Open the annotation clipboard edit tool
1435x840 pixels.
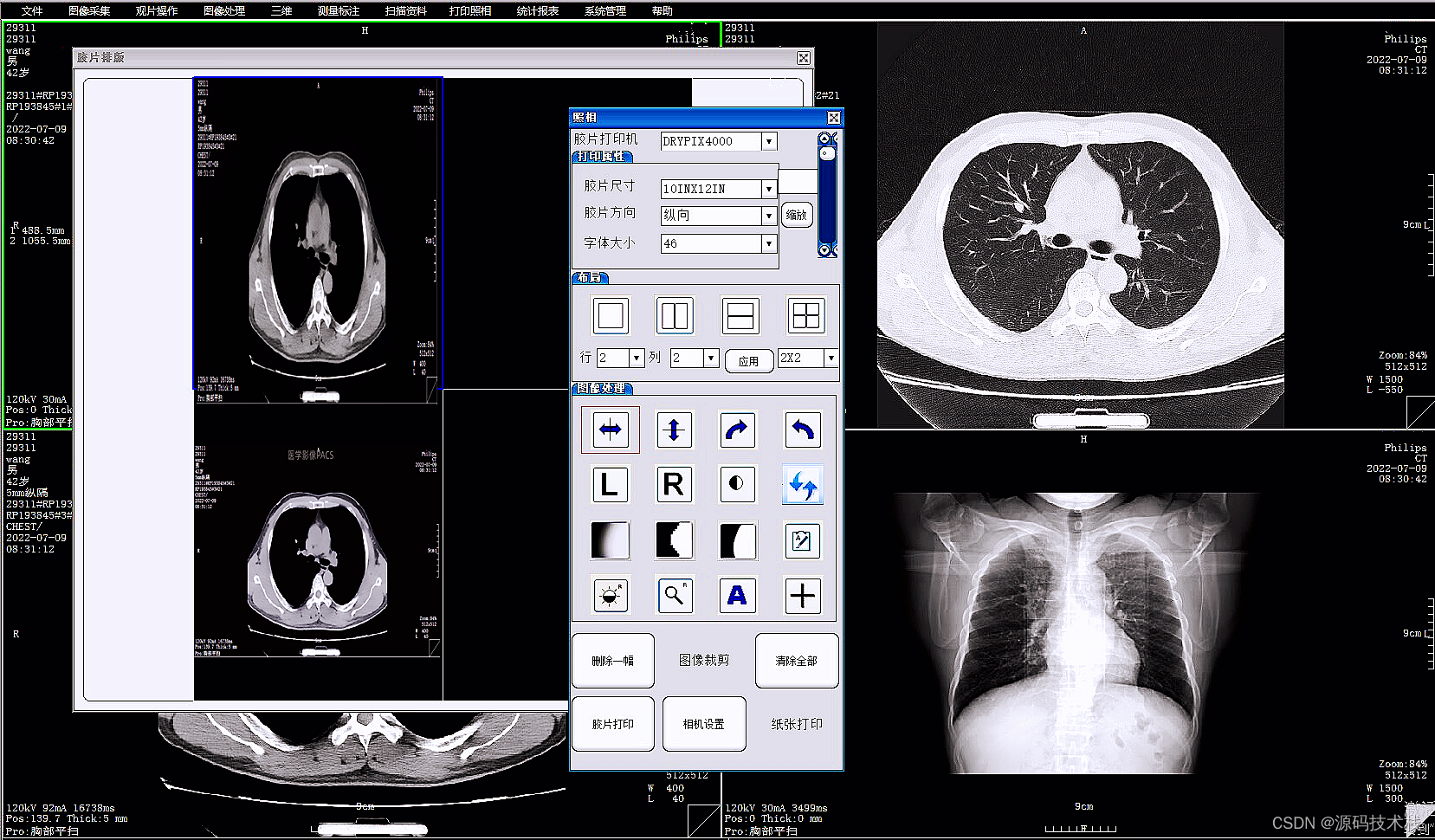(802, 540)
